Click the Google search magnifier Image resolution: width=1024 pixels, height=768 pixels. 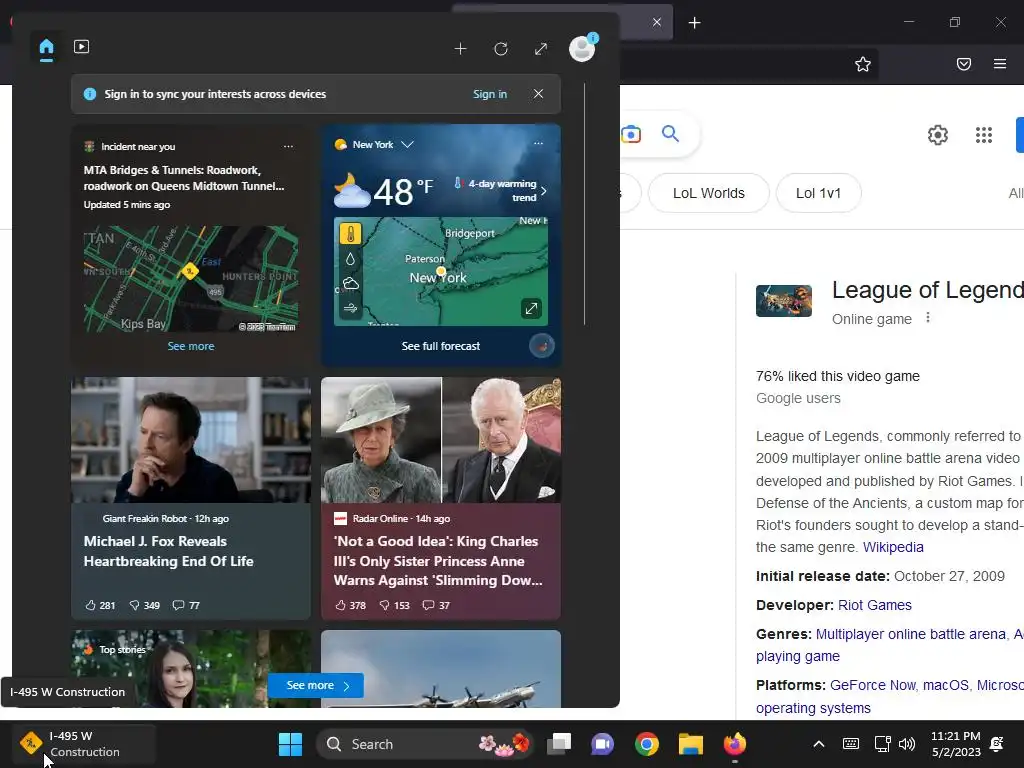pyautogui.click(x=670, y=134)
